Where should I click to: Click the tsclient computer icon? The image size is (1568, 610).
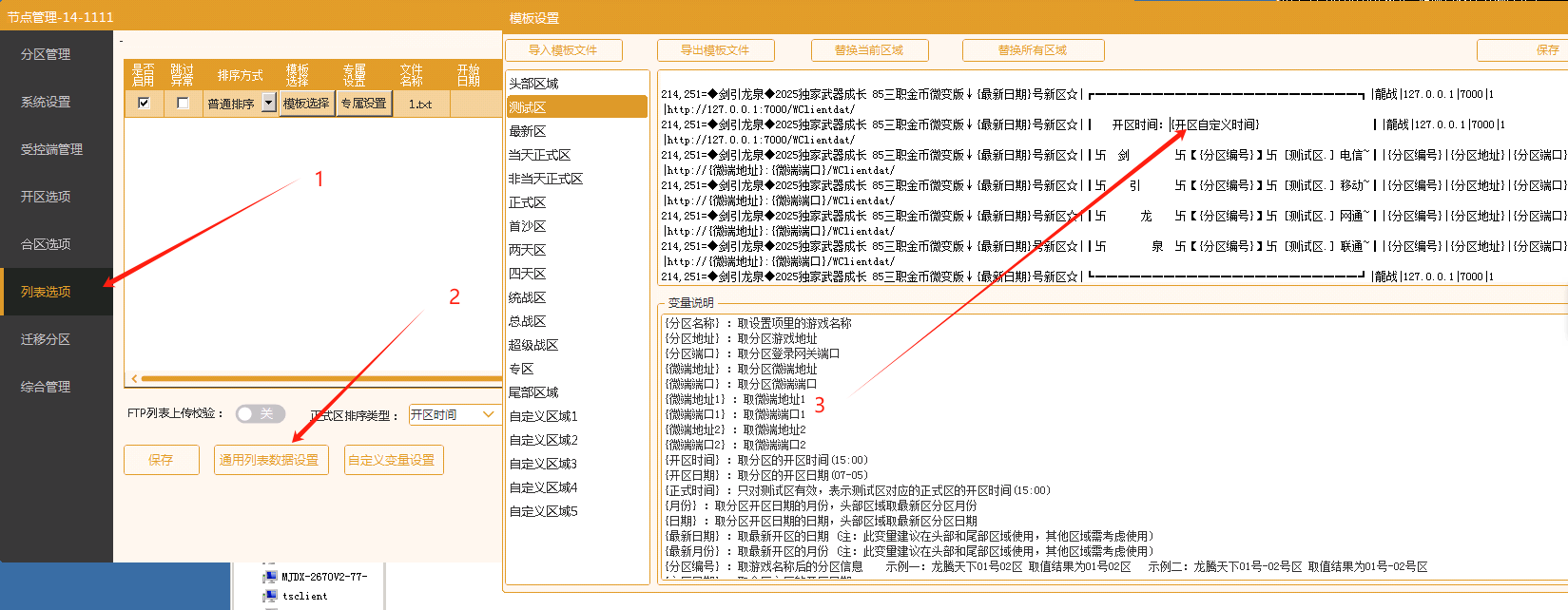[x=270, y=596]
